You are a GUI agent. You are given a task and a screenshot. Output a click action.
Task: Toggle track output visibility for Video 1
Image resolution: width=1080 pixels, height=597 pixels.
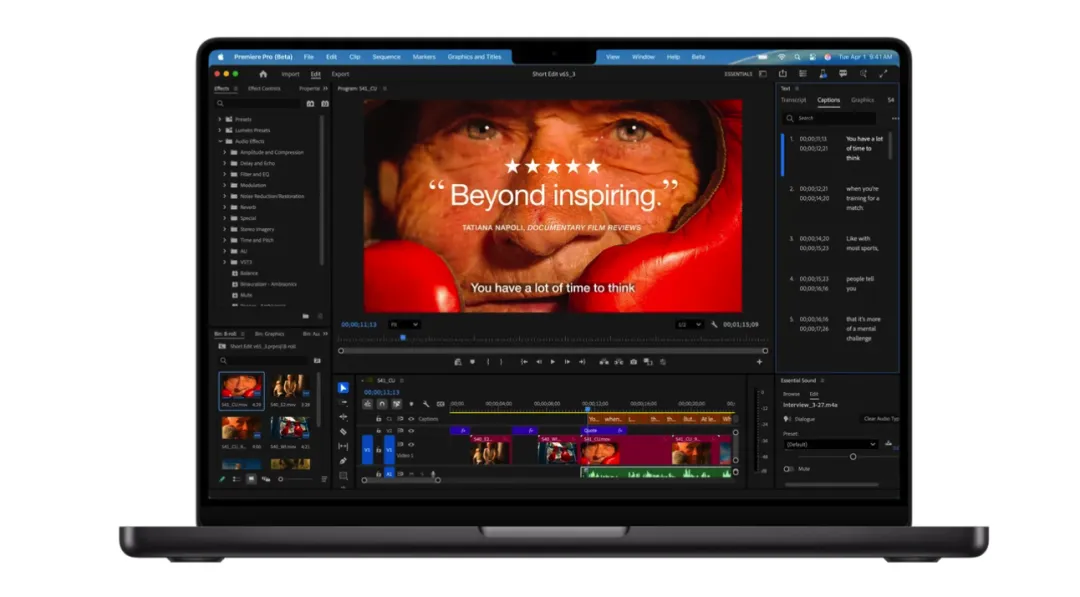[x=411, y=445]
